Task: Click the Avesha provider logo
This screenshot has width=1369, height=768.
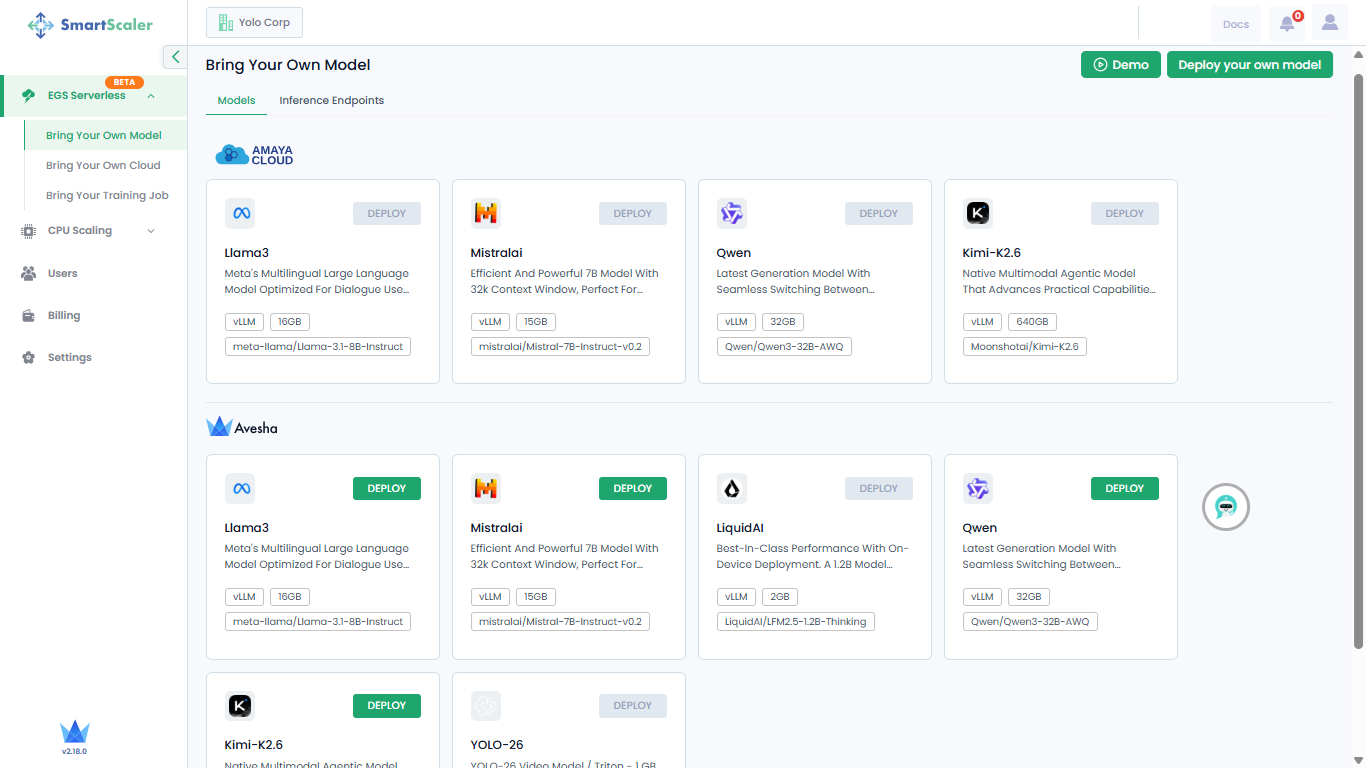Action: pos(242,427)
